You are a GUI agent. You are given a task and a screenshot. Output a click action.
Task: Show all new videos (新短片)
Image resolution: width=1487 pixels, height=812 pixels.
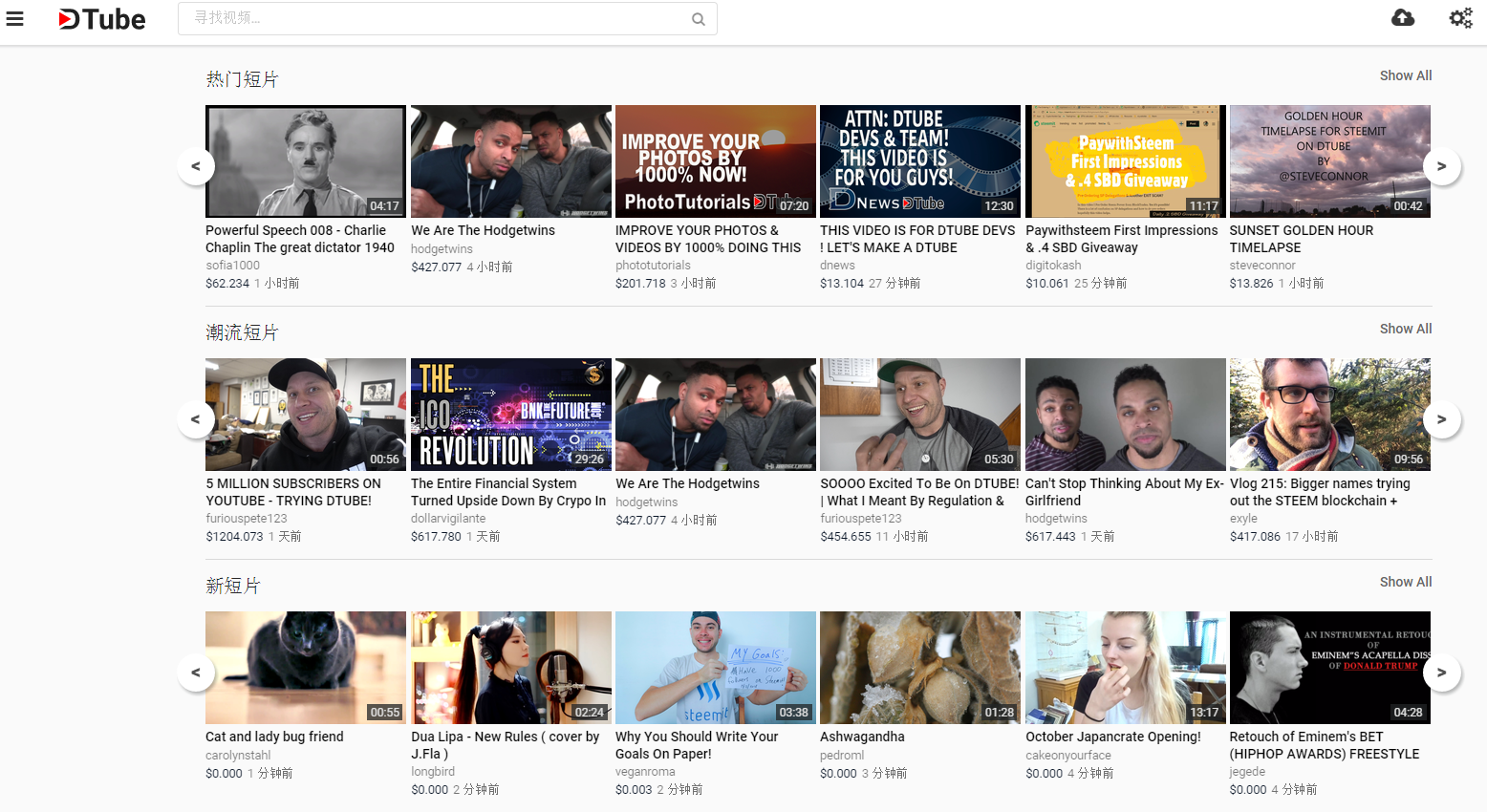click(x=1406, y=582)
